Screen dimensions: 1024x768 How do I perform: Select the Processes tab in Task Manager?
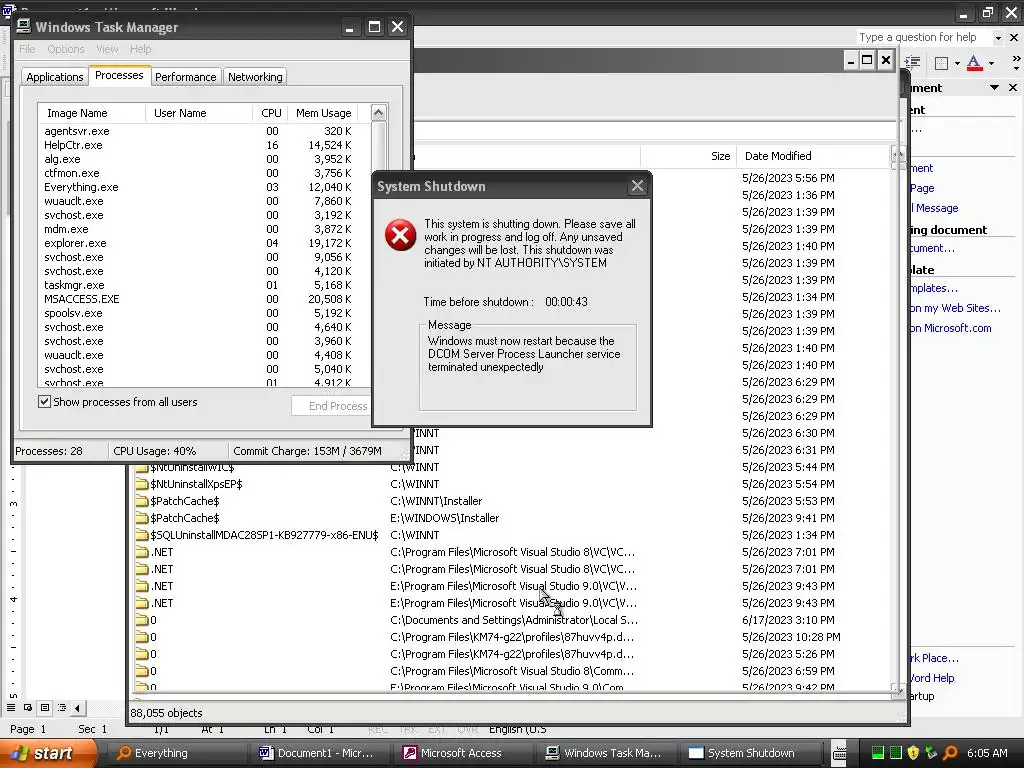119,75
